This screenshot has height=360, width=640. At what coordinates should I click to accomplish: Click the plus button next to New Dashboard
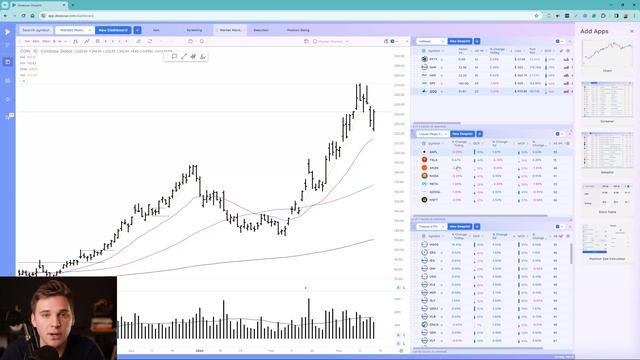[138, 30]
